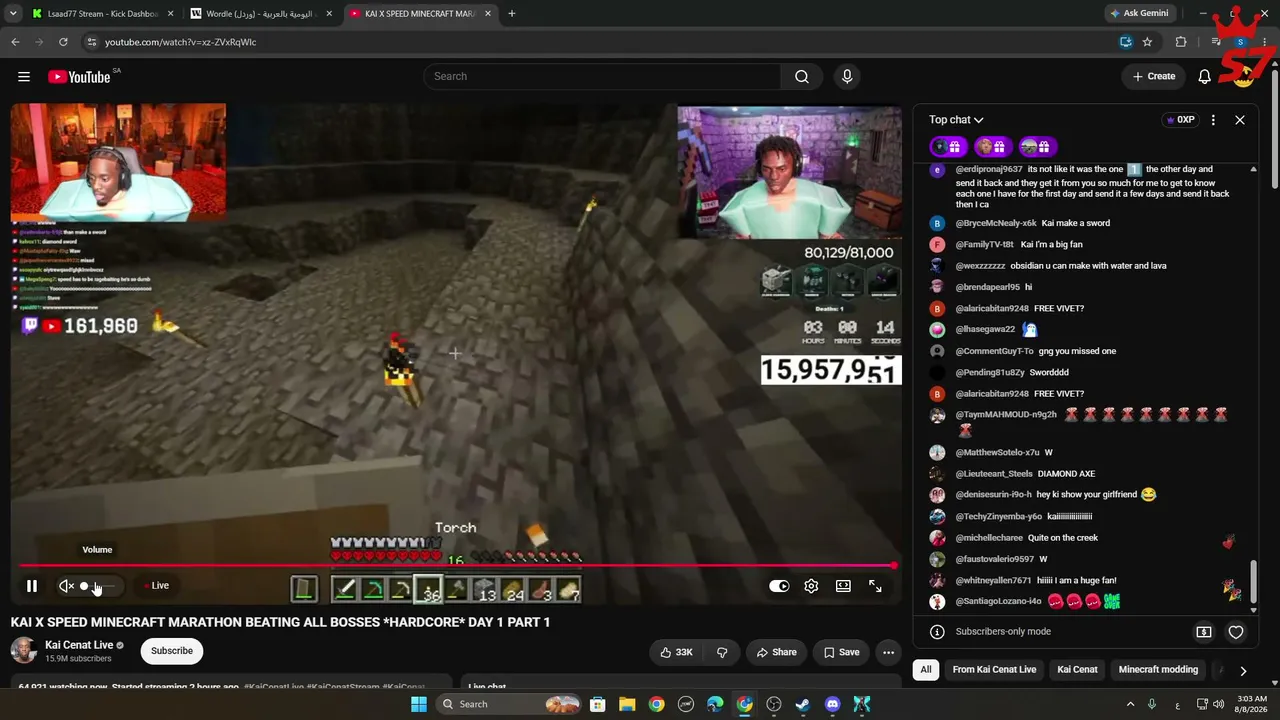
Task: Open the Windows Start menu
Action: 419,704
